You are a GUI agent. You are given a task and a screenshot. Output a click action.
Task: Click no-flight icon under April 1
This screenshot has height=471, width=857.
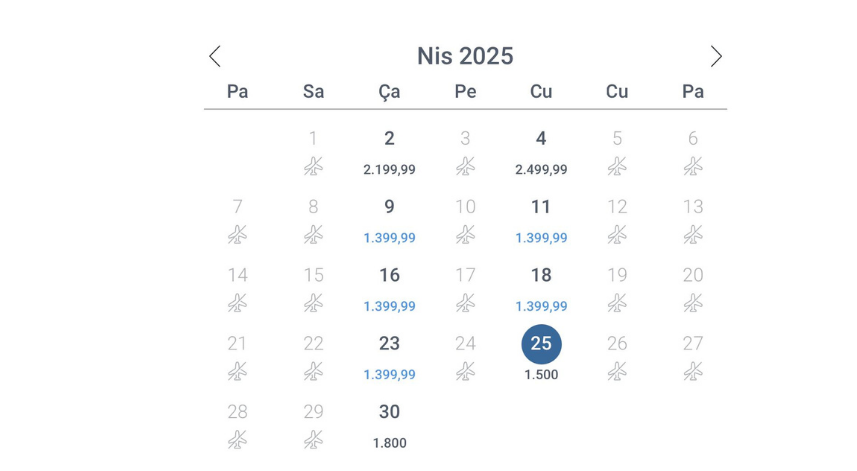point(313,167)
